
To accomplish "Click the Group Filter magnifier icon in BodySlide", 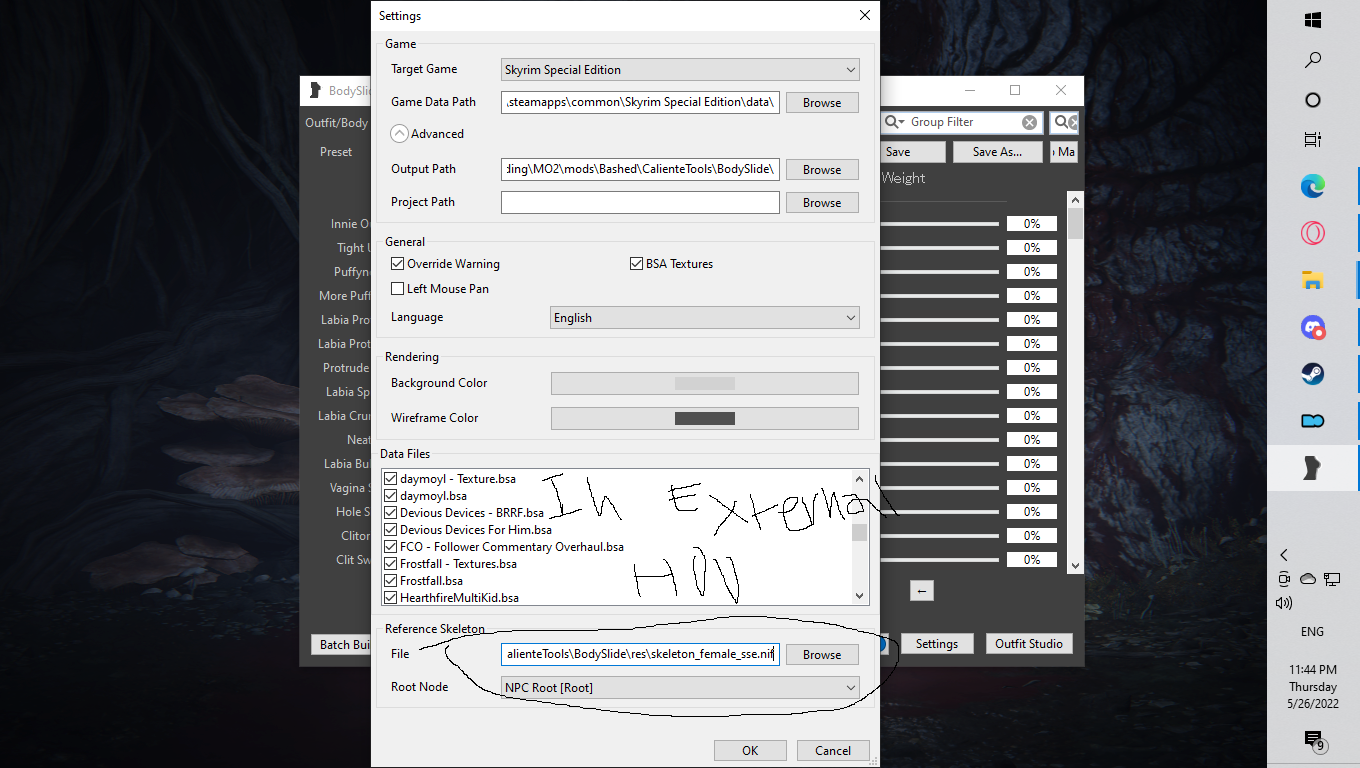I will click(x=895, y=122).
